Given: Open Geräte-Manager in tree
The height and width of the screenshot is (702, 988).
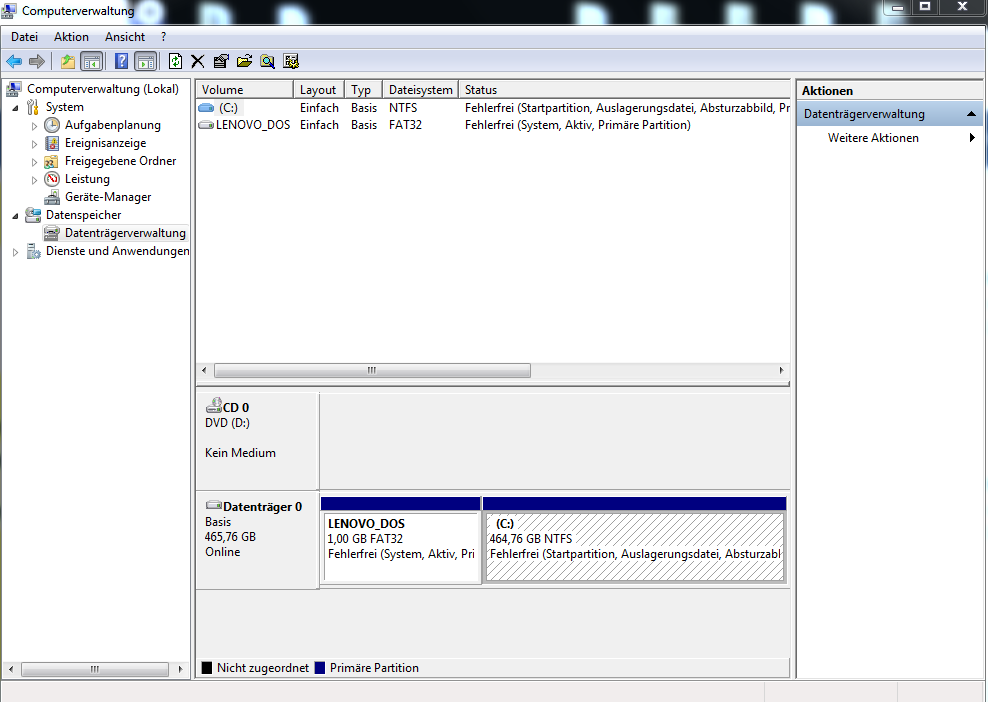Looking at the screenshot, I should tap(108, 197).
